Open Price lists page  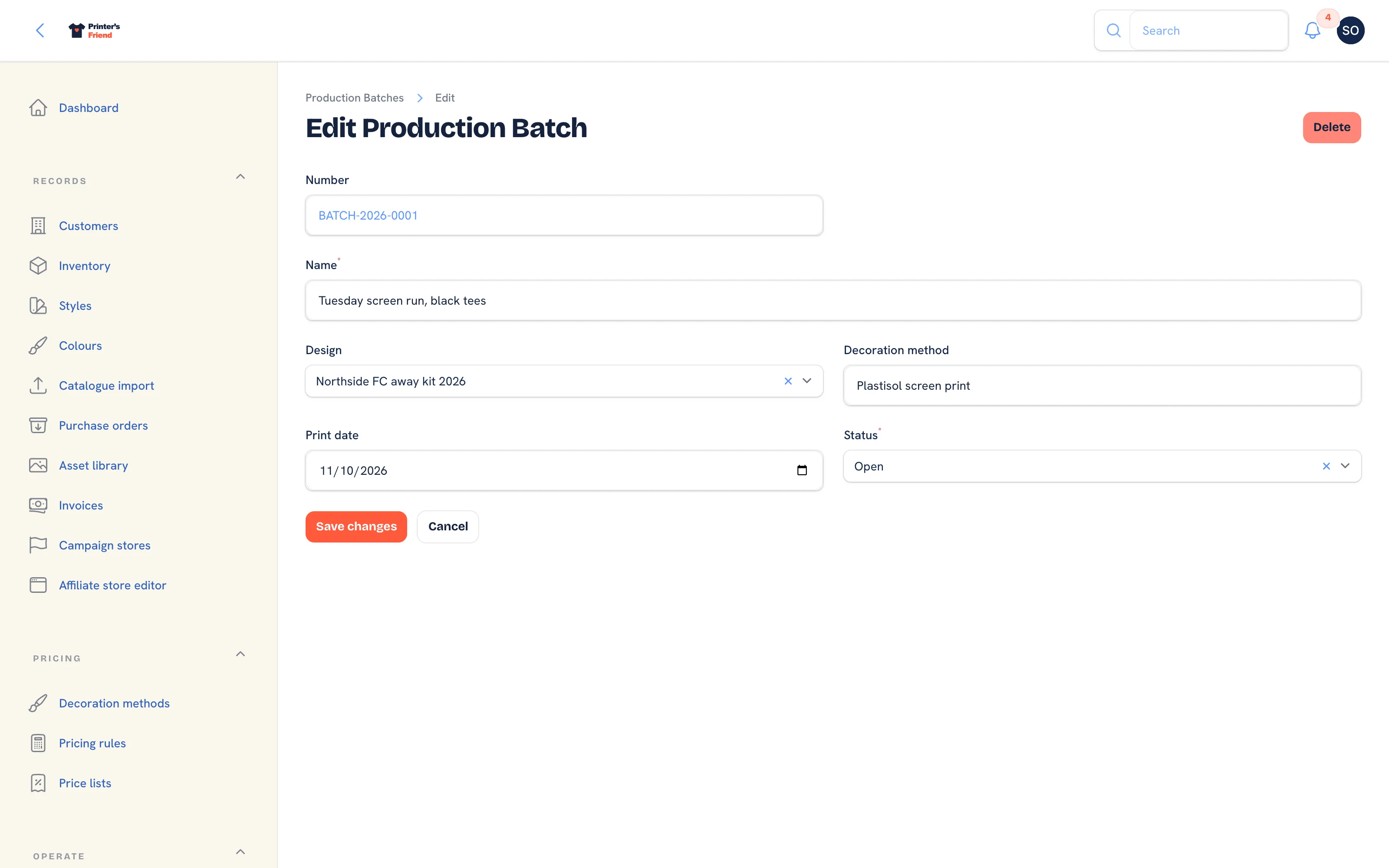pos(85,783)
